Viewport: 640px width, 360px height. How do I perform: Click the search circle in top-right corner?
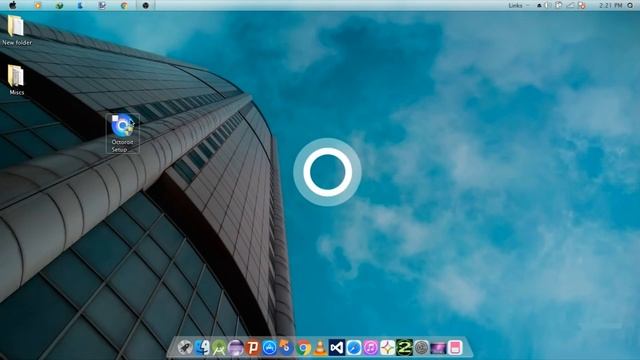click(630, 5)
